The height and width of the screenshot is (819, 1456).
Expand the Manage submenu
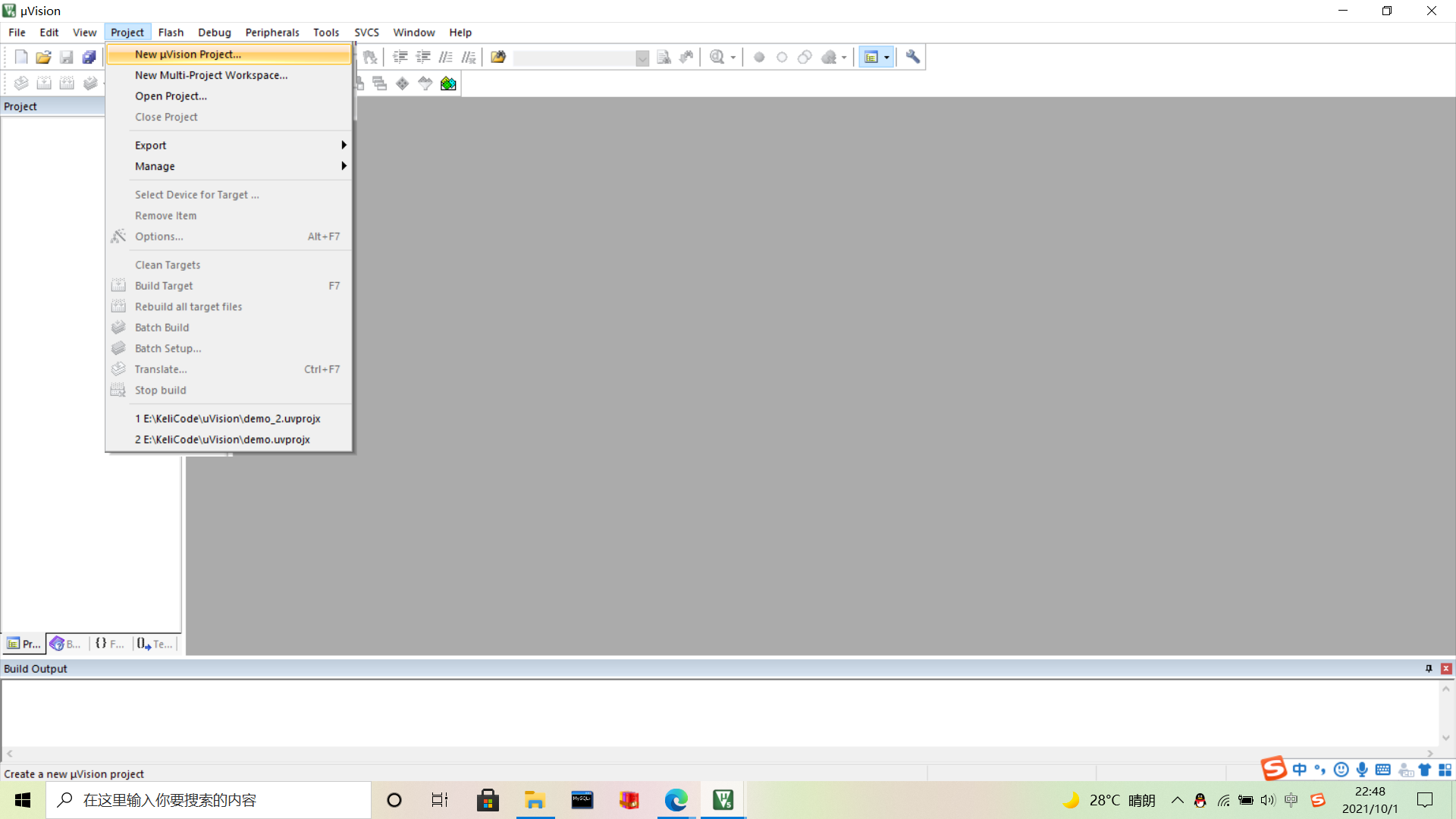point(155,165)
